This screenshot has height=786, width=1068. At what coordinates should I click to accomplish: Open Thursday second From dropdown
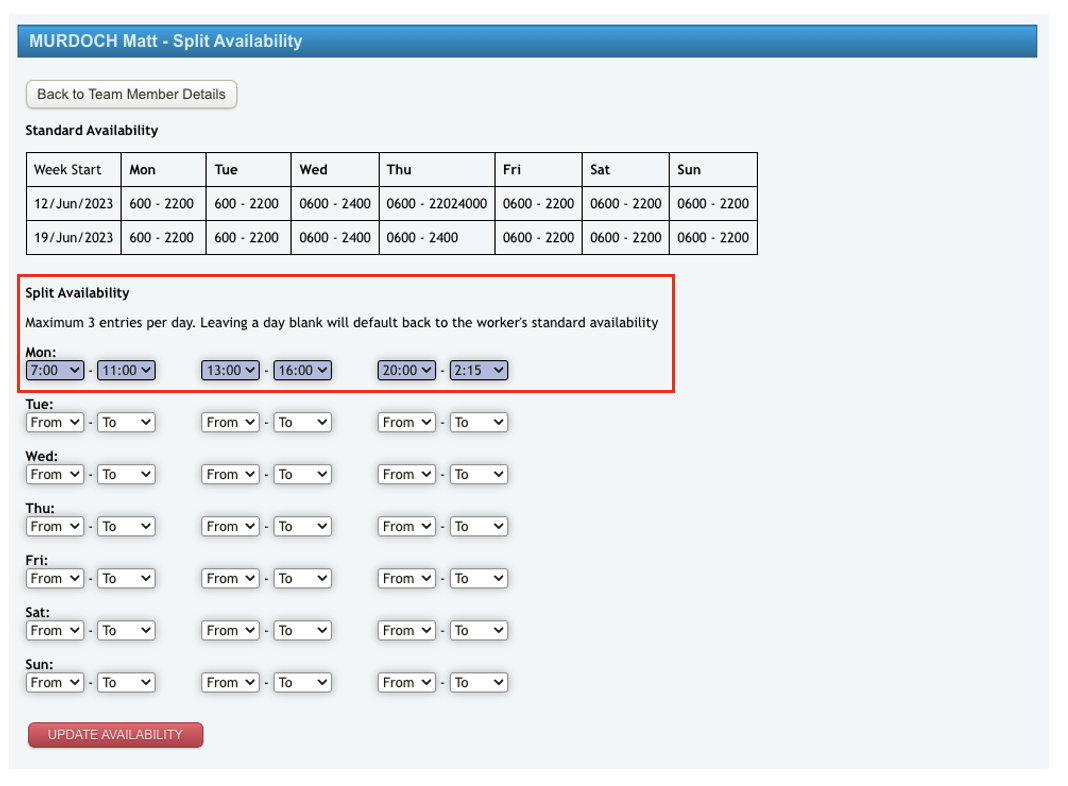[x=230, y=526]
